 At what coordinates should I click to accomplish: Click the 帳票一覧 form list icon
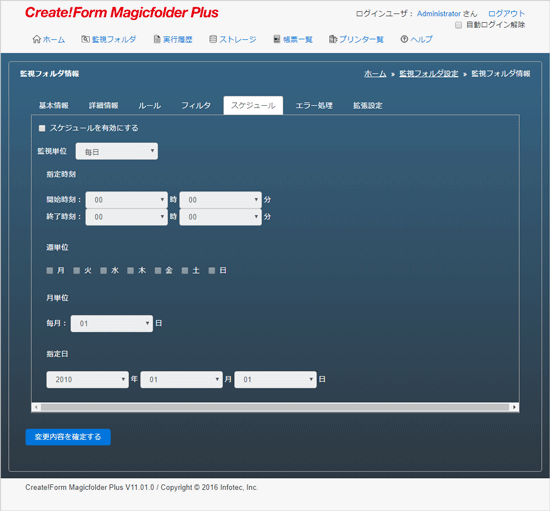tap(277, 39)
